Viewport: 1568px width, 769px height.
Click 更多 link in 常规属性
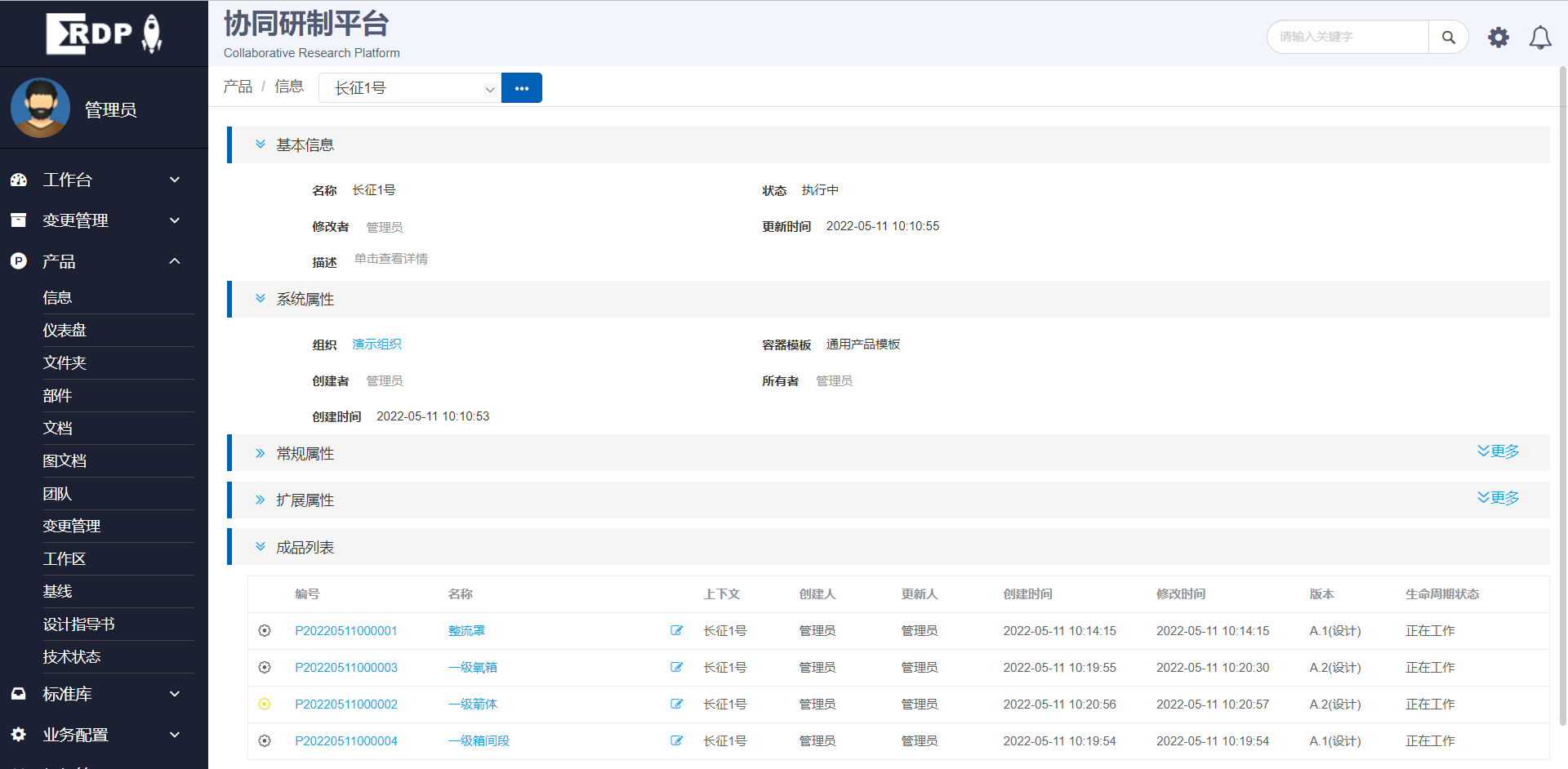1498,451
